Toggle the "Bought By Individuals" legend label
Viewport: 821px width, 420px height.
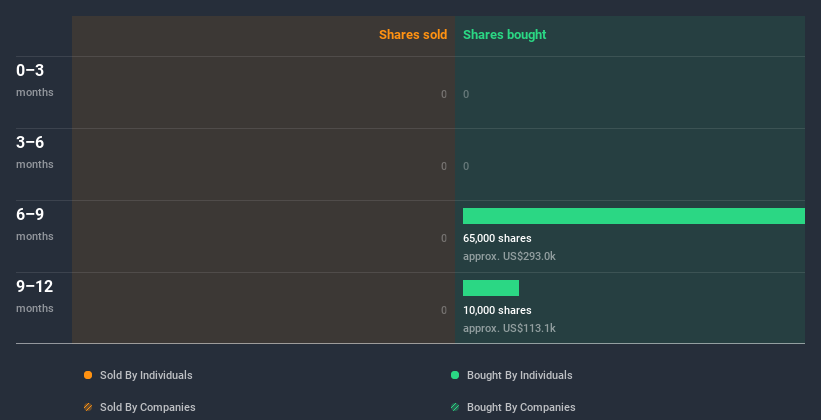[x=519, y=375]
